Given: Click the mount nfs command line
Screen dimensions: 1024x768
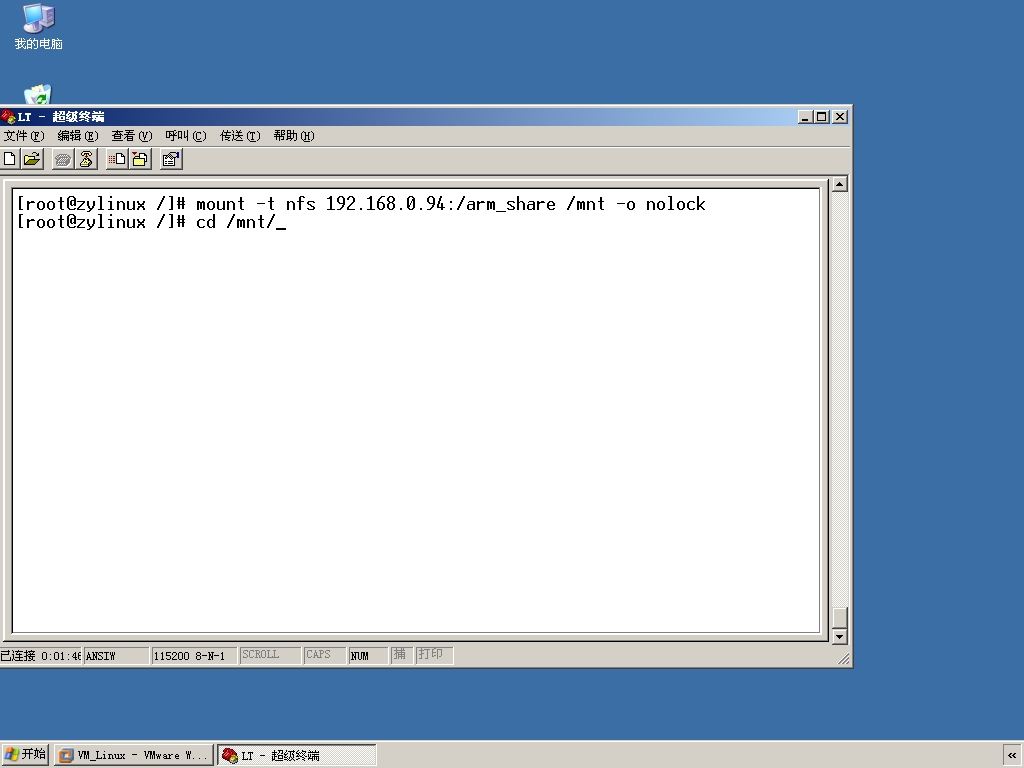Looking at the screenshot, I should click(360, 204).
